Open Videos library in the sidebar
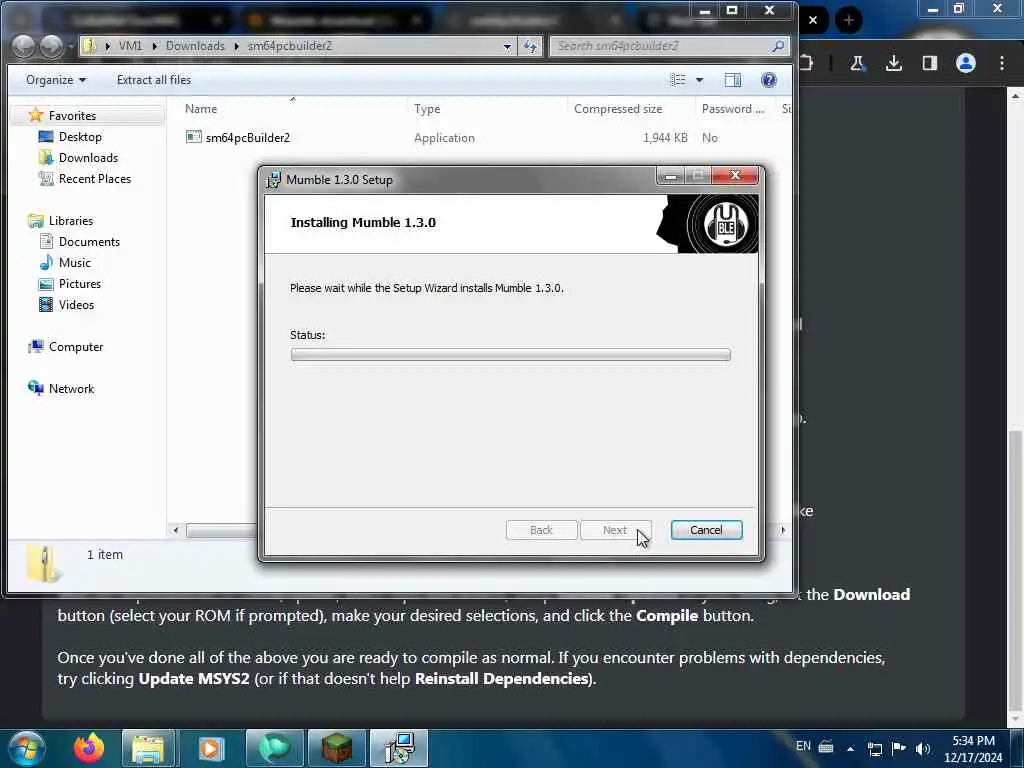1024x768 pixels. [76, 304]
